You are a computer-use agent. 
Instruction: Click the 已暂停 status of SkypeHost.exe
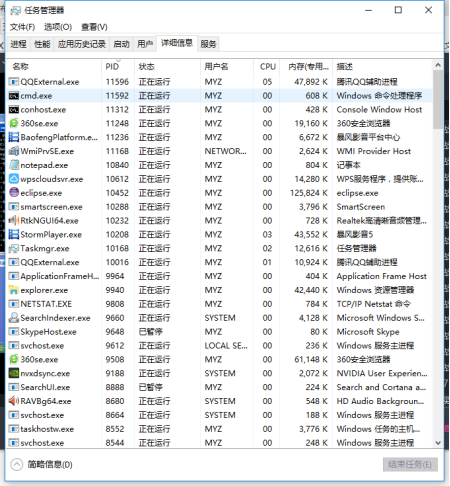pos(151,332)
